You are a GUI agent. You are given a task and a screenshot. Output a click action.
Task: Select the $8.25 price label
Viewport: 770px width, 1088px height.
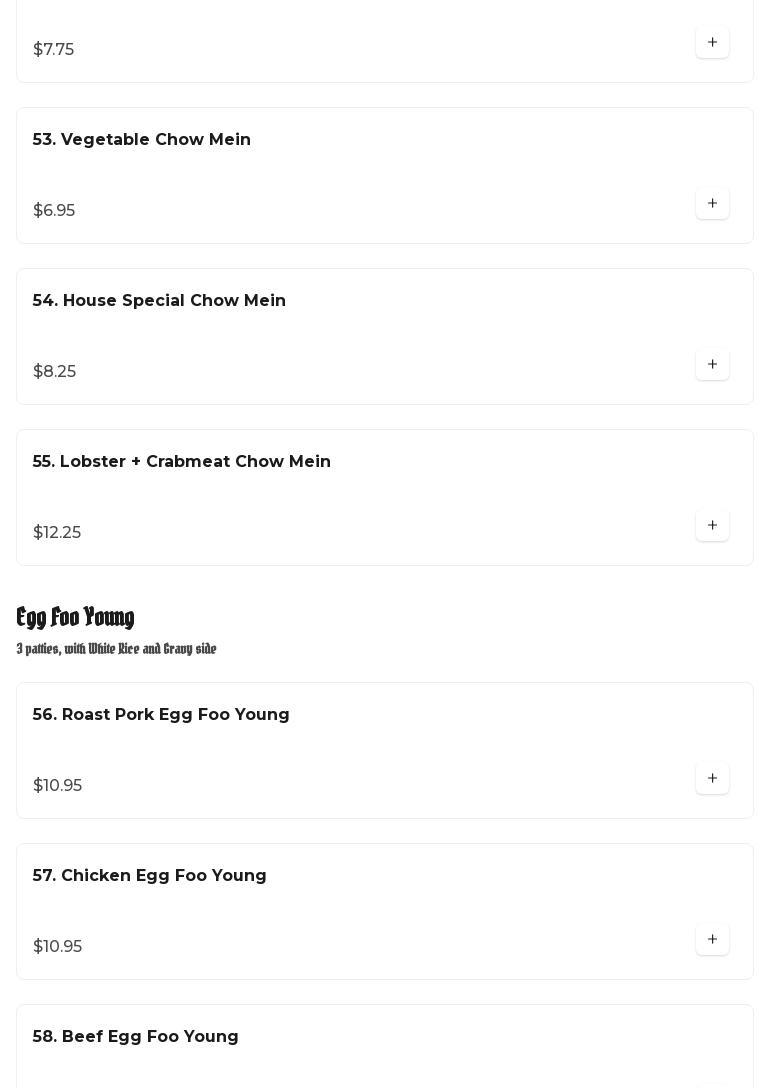pyautogui.click(x=54, y=372)
